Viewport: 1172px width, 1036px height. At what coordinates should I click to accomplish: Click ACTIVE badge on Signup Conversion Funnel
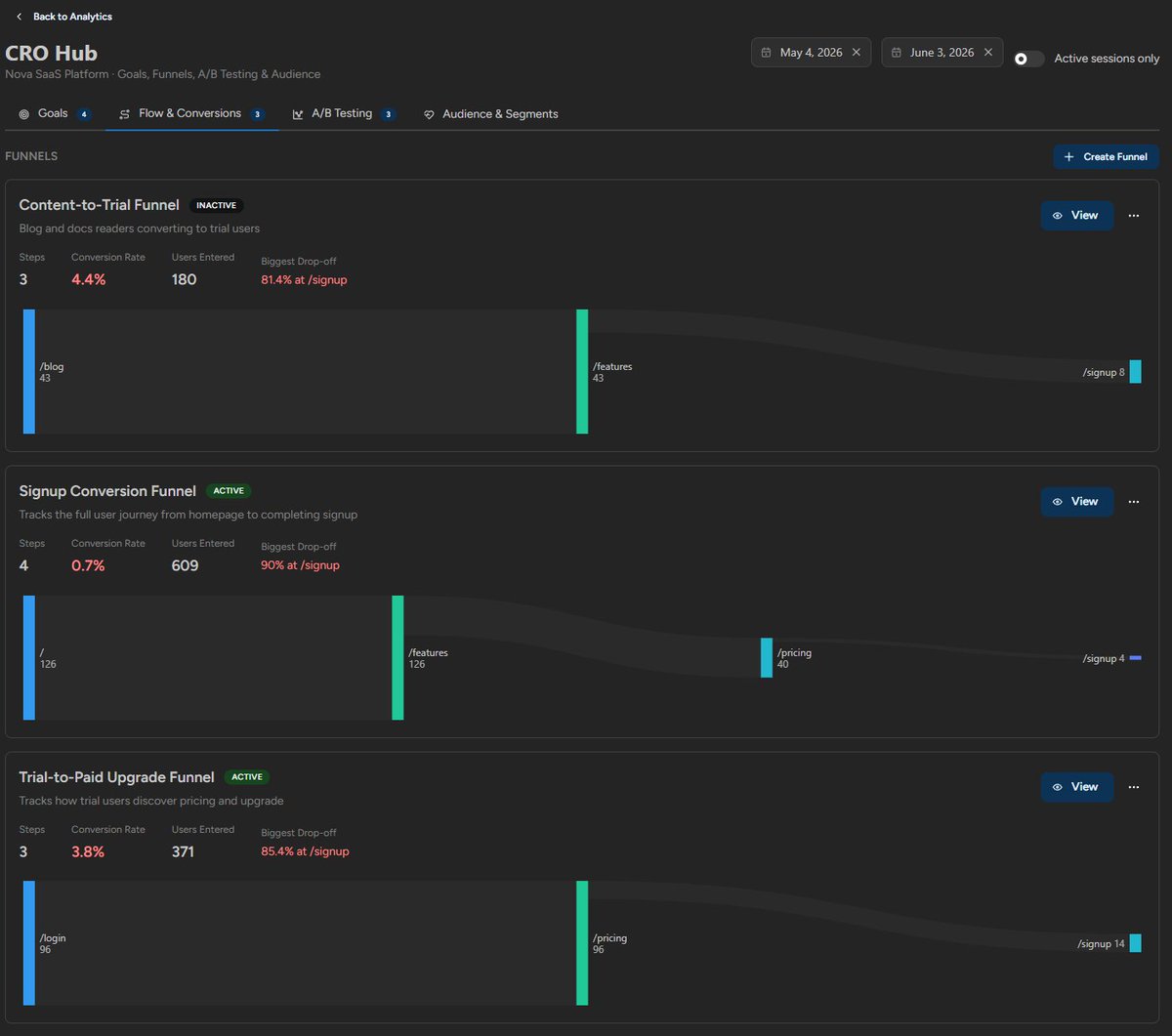click(229, 491)
